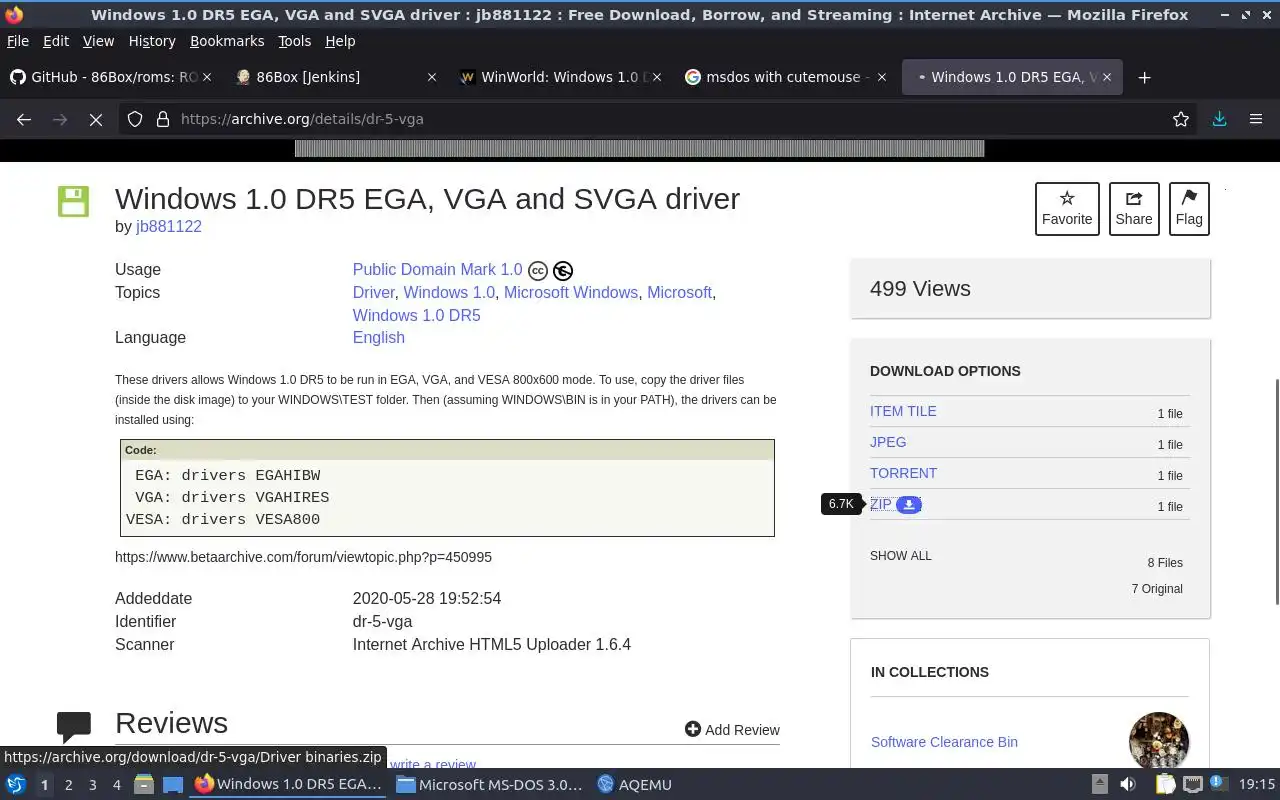Open the View menu
This screenshot has width=1280, height=800.
[x=98, y=41]
